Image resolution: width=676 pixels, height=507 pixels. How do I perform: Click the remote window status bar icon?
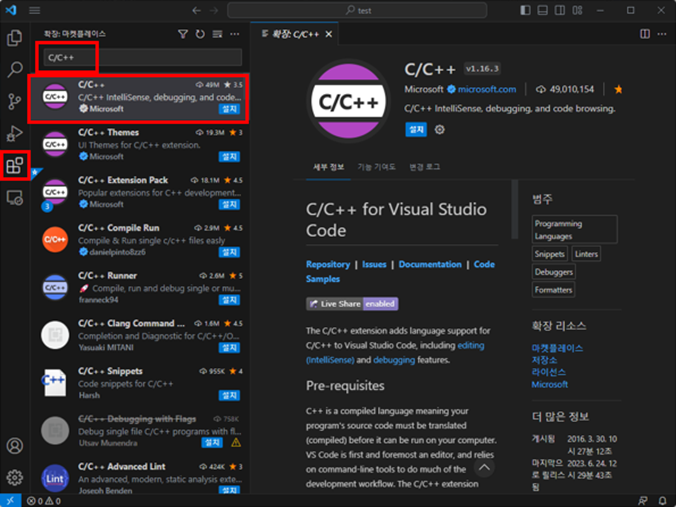click(x=10, y=501)
